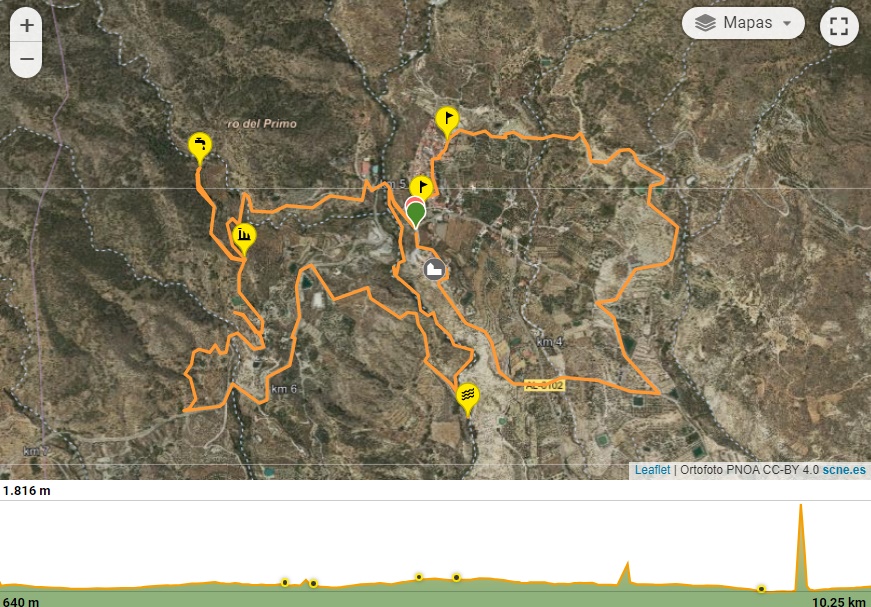Open the Mapas layer dropdown
Image resolution: width=871 pixels, height=607 pixels.
pos(743,23)
